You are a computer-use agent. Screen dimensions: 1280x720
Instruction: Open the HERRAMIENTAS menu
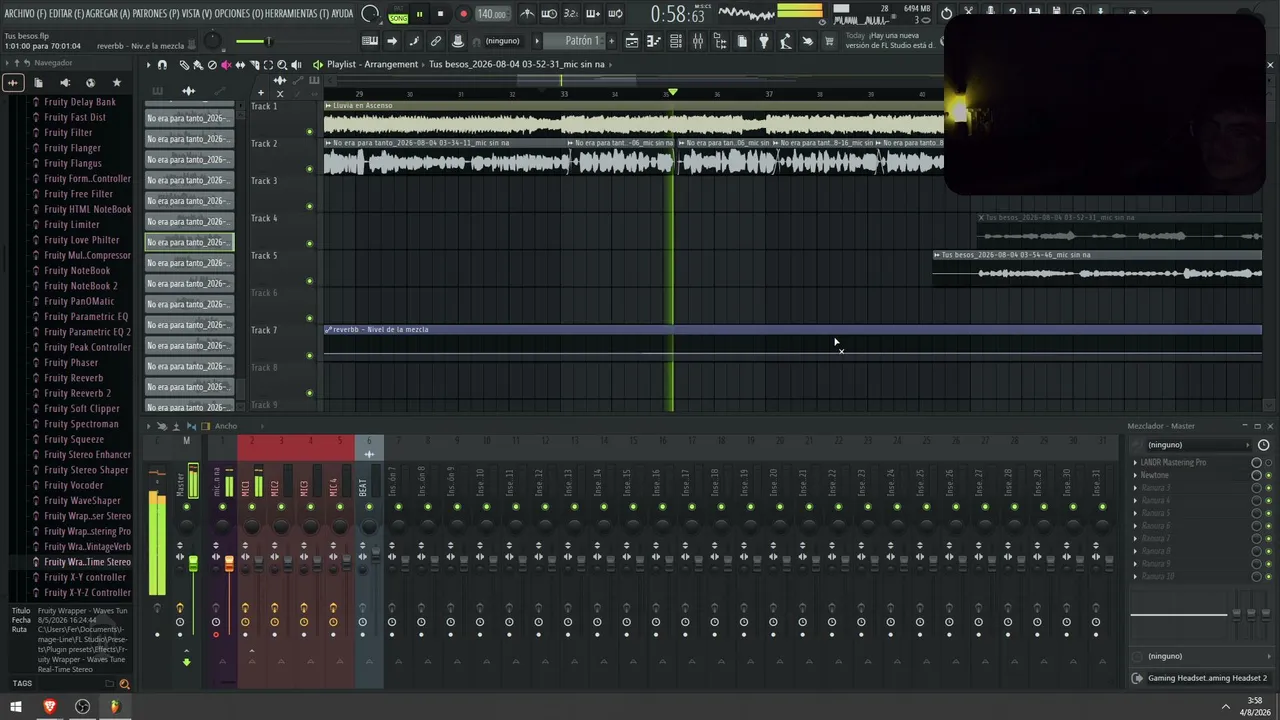click(297, 14)
